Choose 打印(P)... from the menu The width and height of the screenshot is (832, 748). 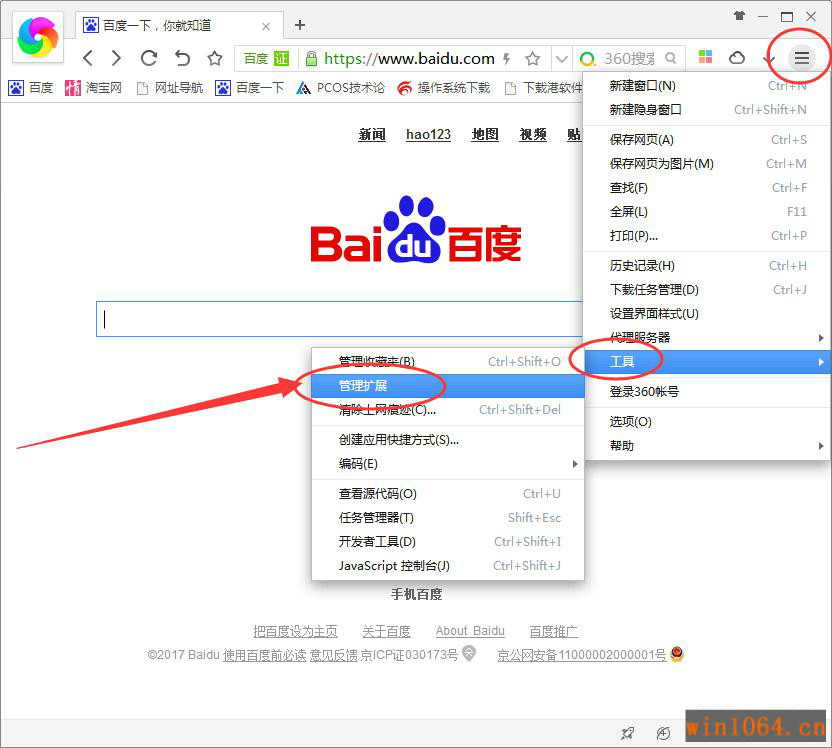(x=707, y=236)
